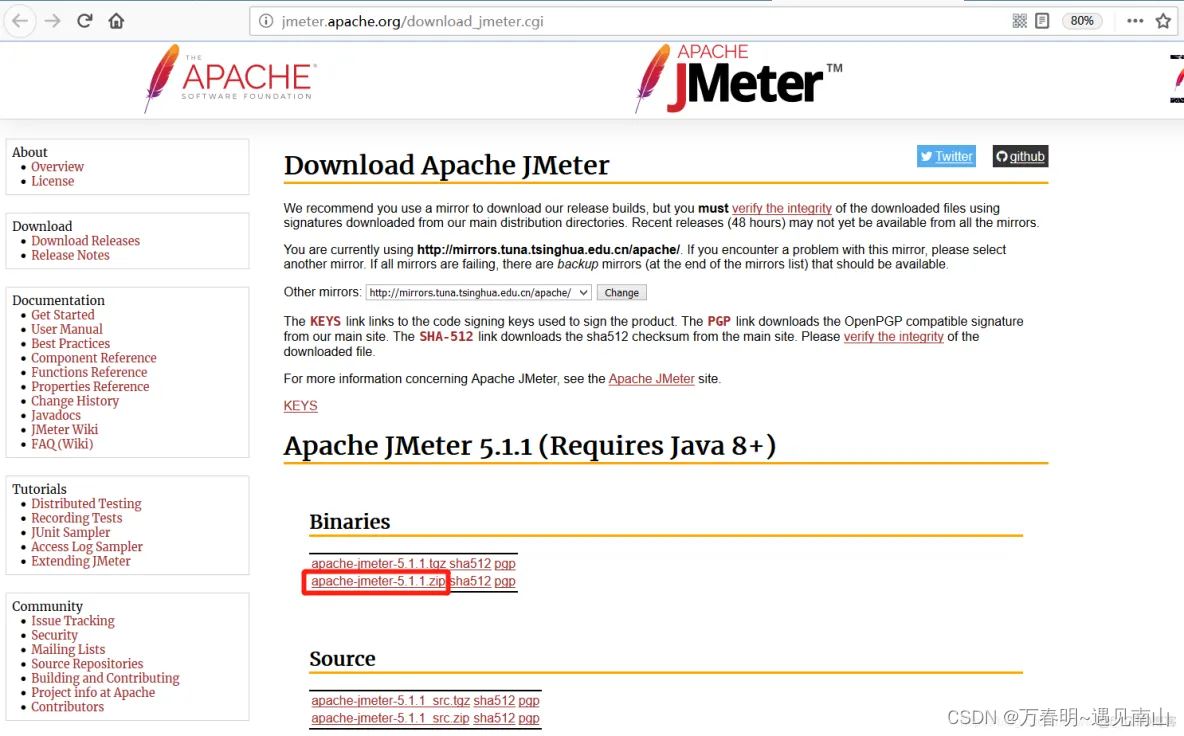Open sha512 for binary zip

[x=470, y=582]
